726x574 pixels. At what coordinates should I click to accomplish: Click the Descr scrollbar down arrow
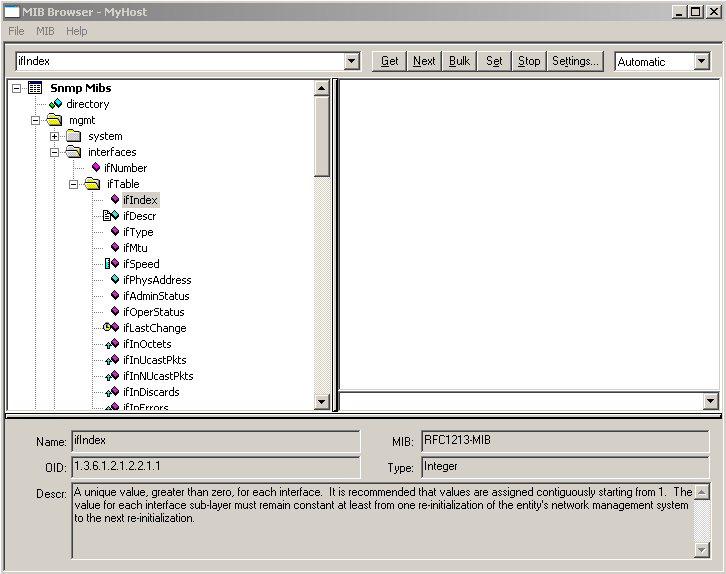[702, 549]
